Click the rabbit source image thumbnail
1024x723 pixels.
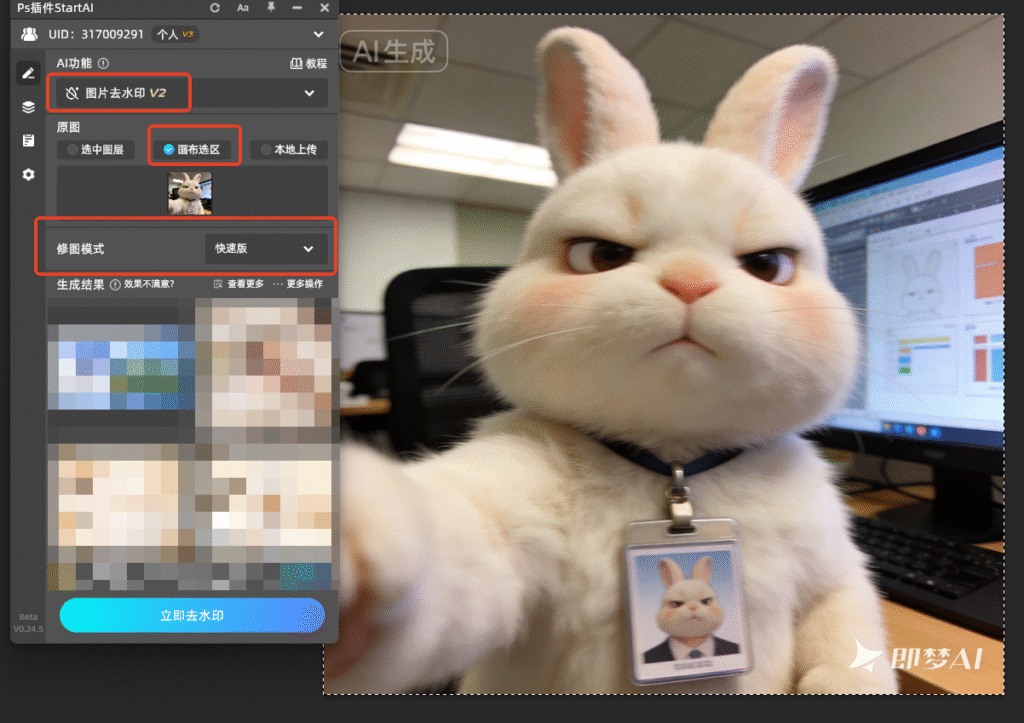[x=190, y=193]
